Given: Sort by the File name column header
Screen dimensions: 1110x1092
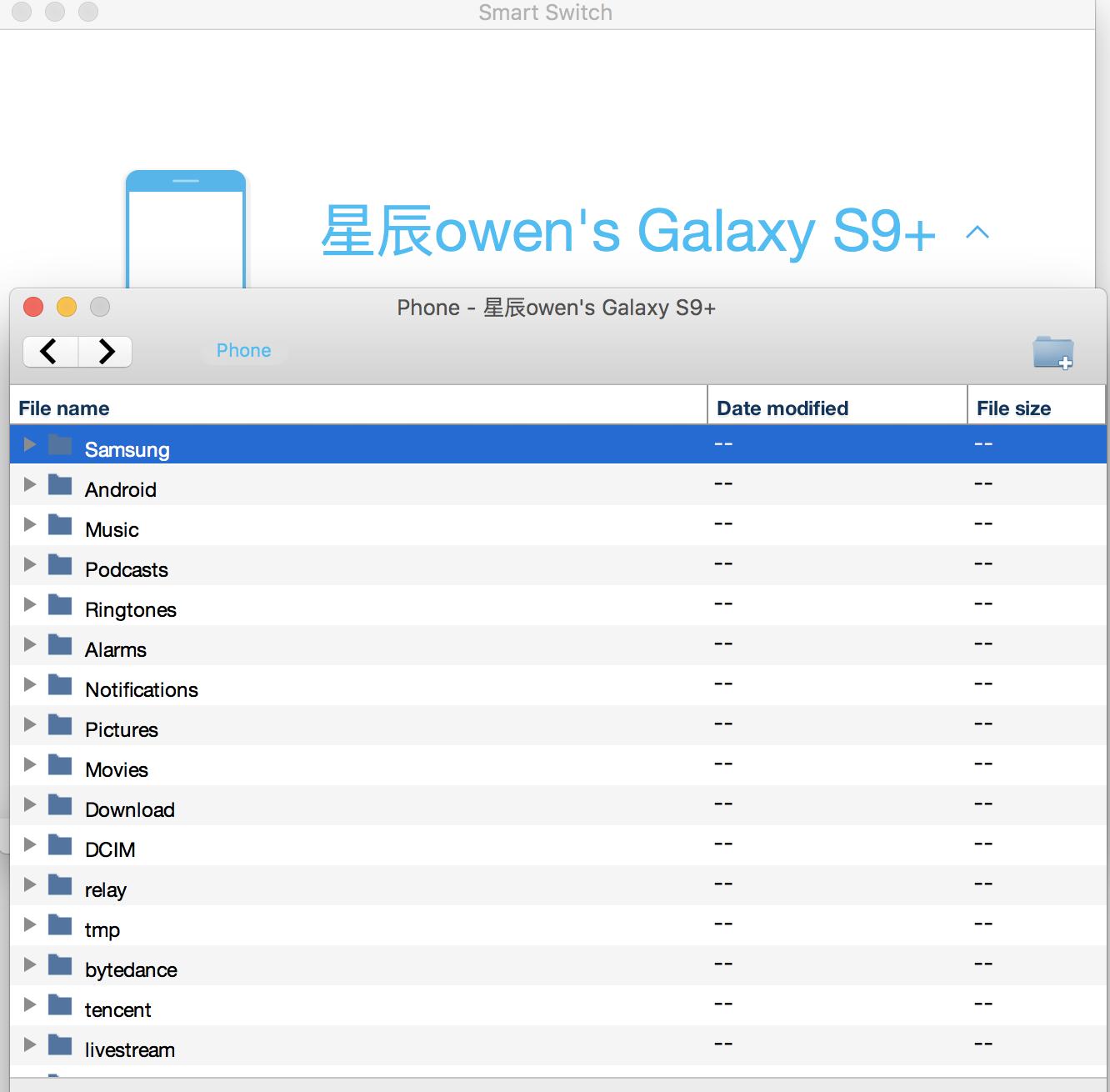Looking at the screenshot, I should [x=62, y=408].
